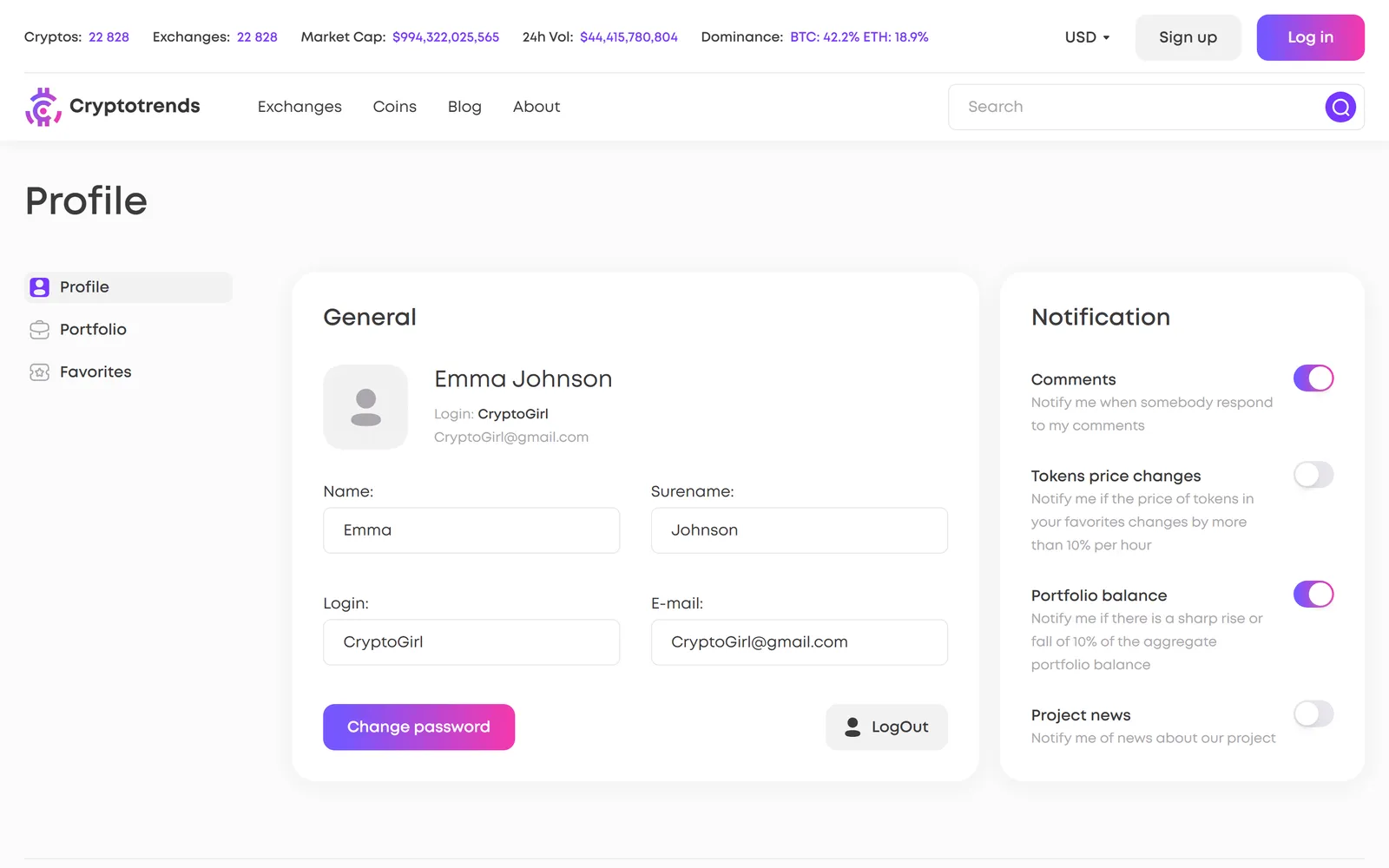Click the Market Cap value $994,322,025,565

445,37
